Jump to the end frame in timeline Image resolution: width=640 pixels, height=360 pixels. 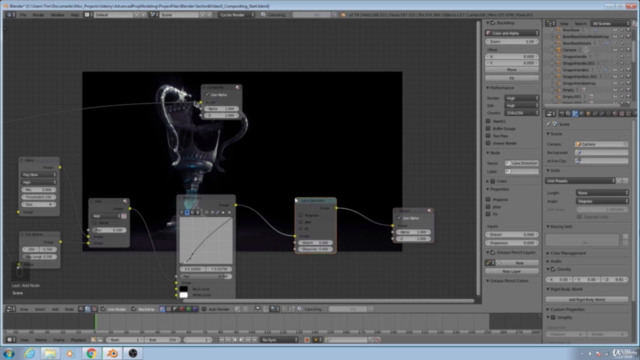click(254, 340)
